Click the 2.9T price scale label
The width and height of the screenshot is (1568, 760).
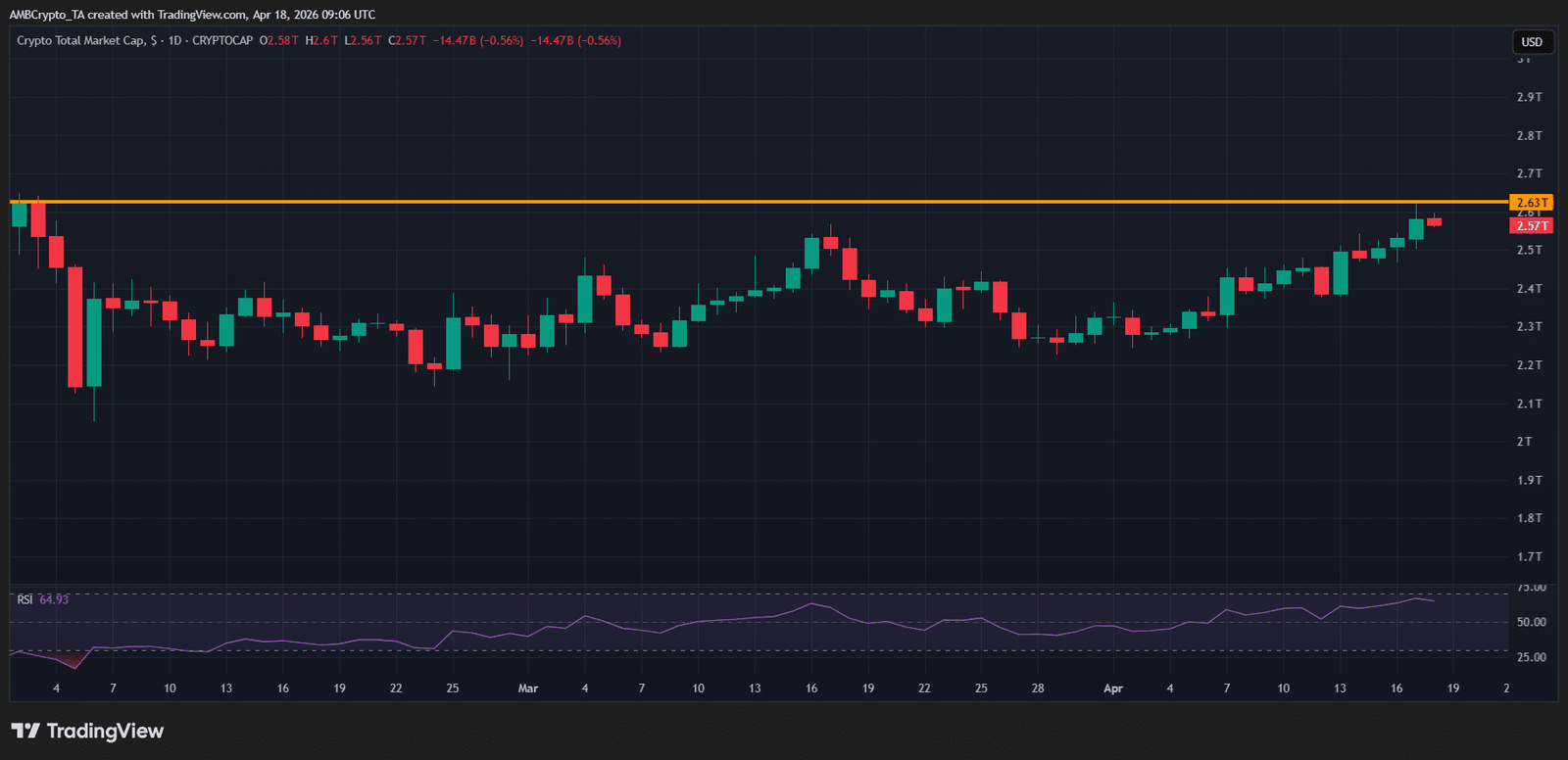coord(1529,97)
